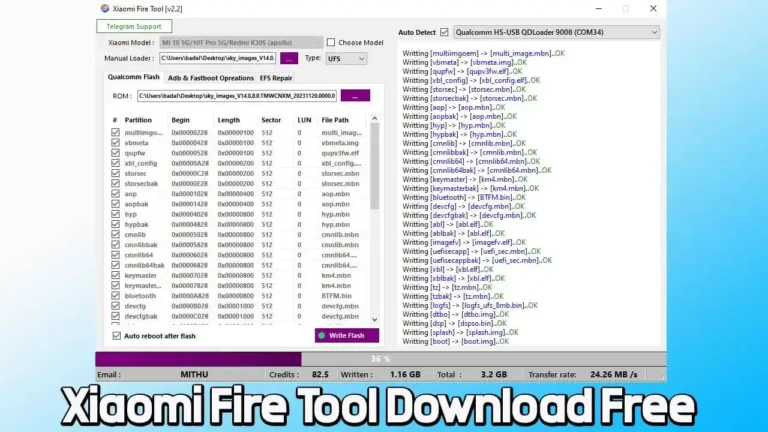Viewport: 768px width, 432px height.
Task: Click the Begin column header
Action: coord(180,120)
